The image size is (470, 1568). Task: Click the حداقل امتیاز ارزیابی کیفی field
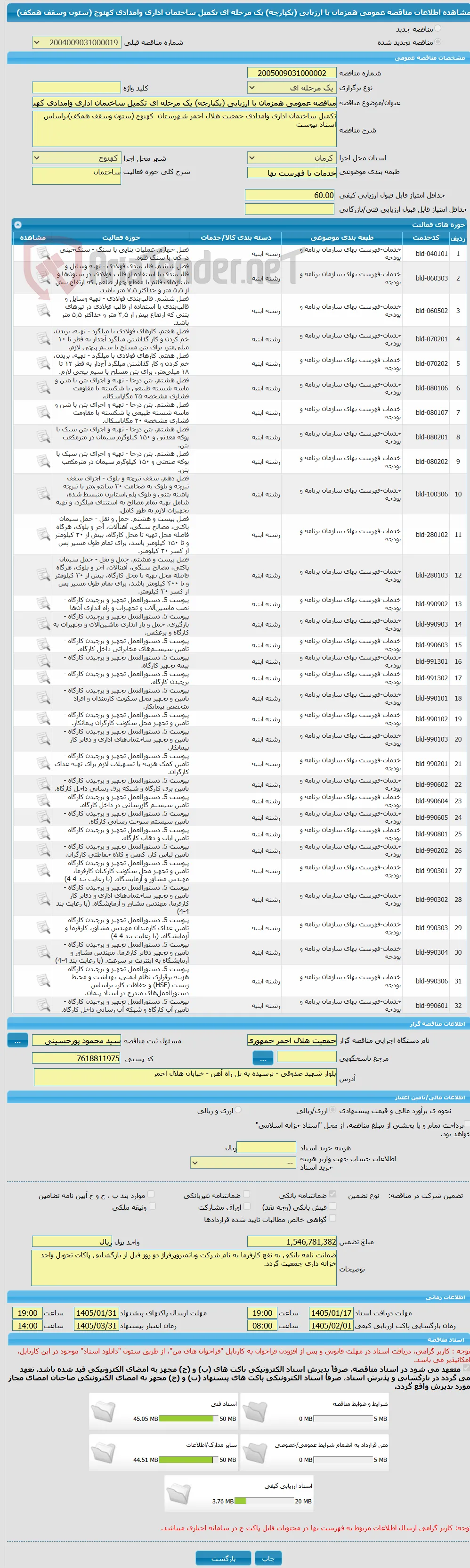pyautogui.click(x=290, y=195)
